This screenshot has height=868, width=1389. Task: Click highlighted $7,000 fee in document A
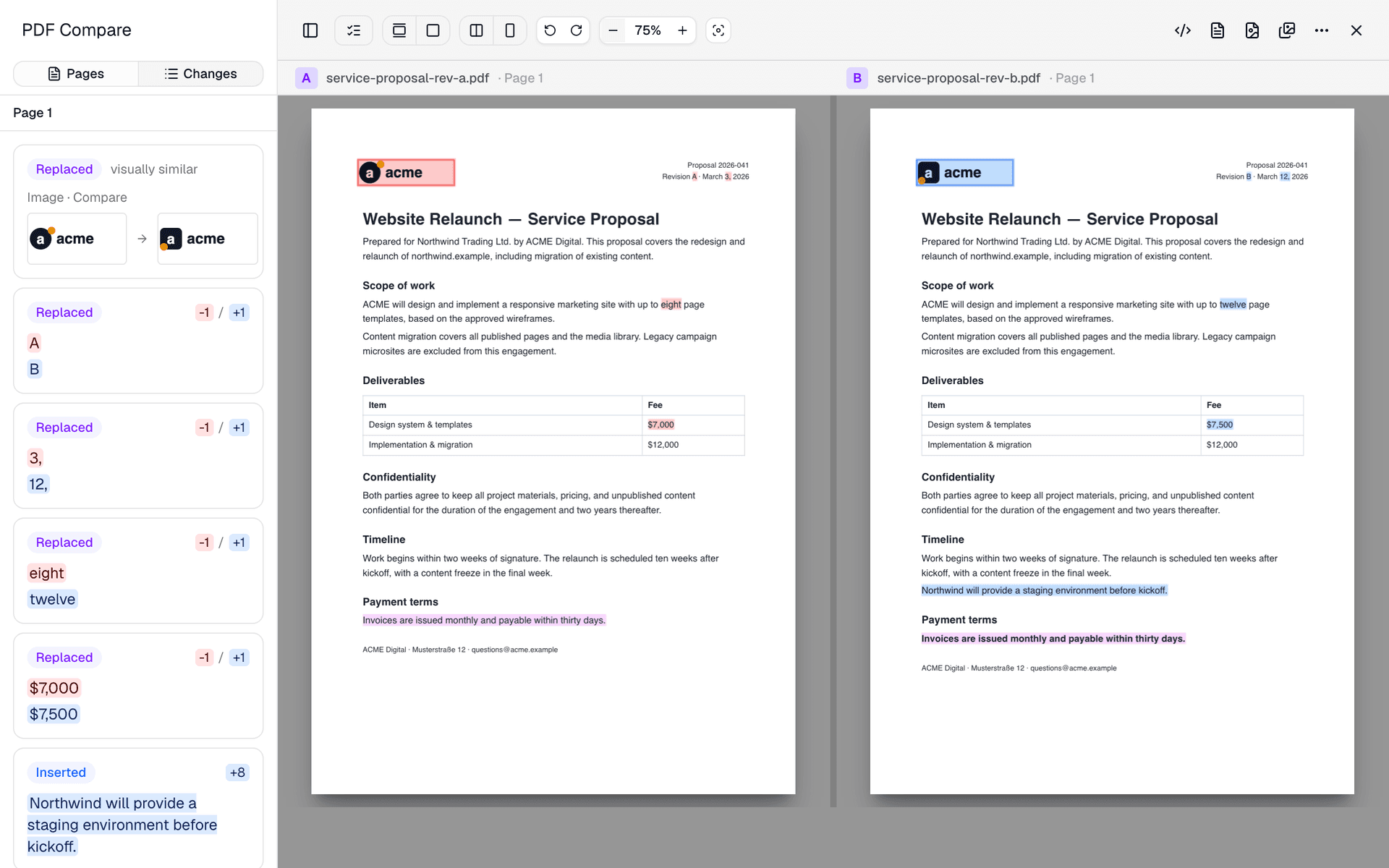(x=660, y=425)
